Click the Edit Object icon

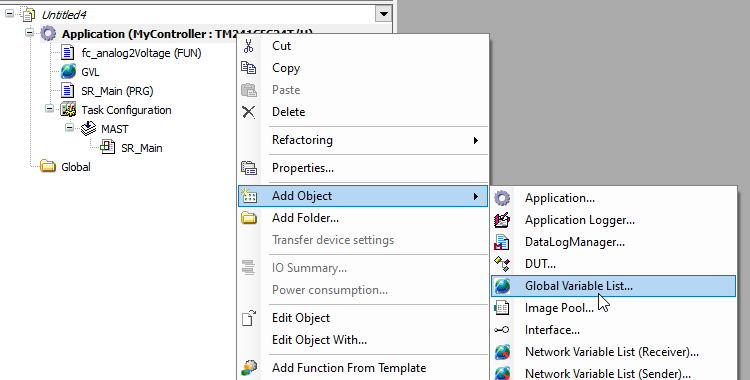pos(249,318)
